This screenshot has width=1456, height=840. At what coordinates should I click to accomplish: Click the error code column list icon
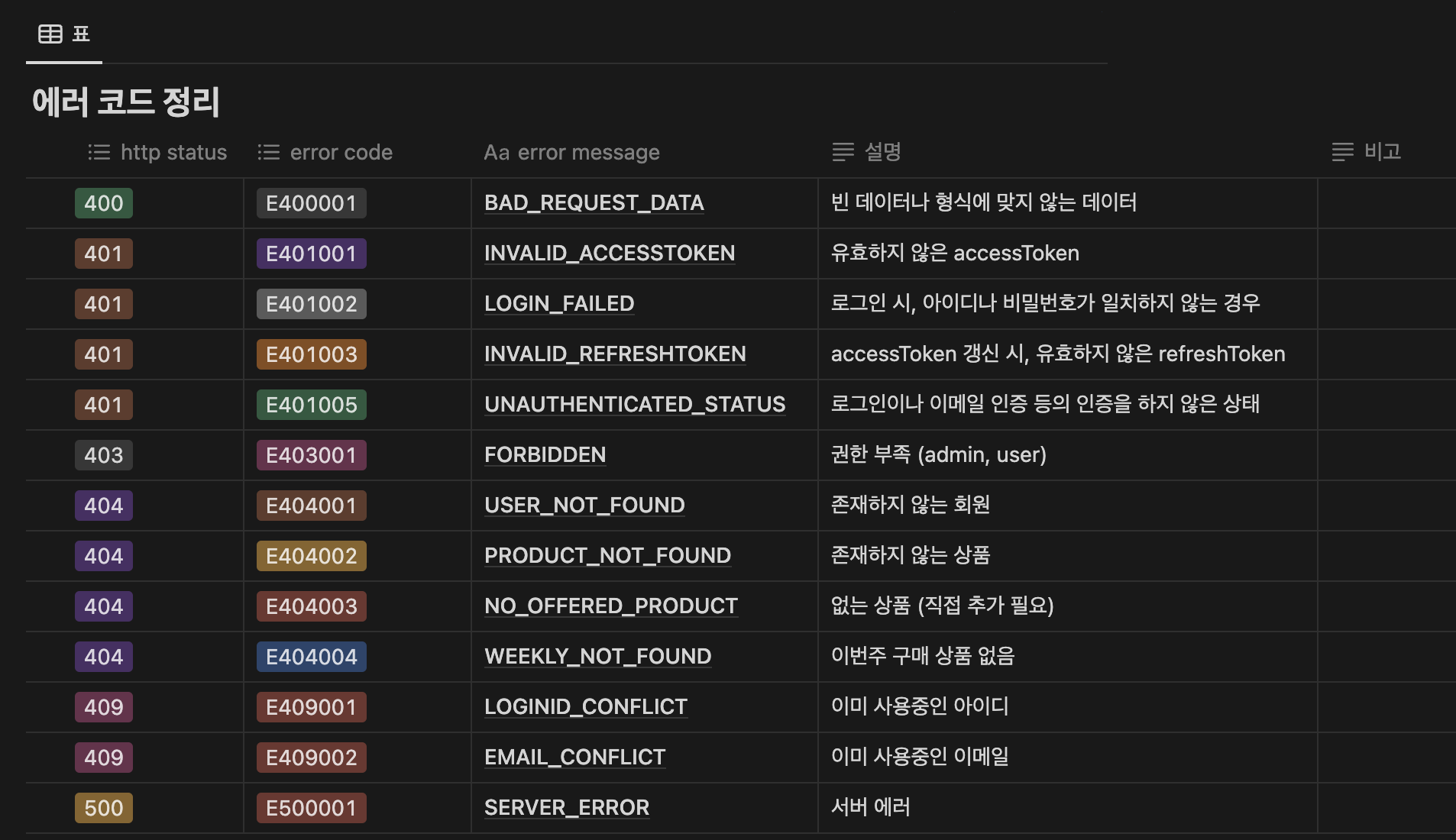pos(269,152)
